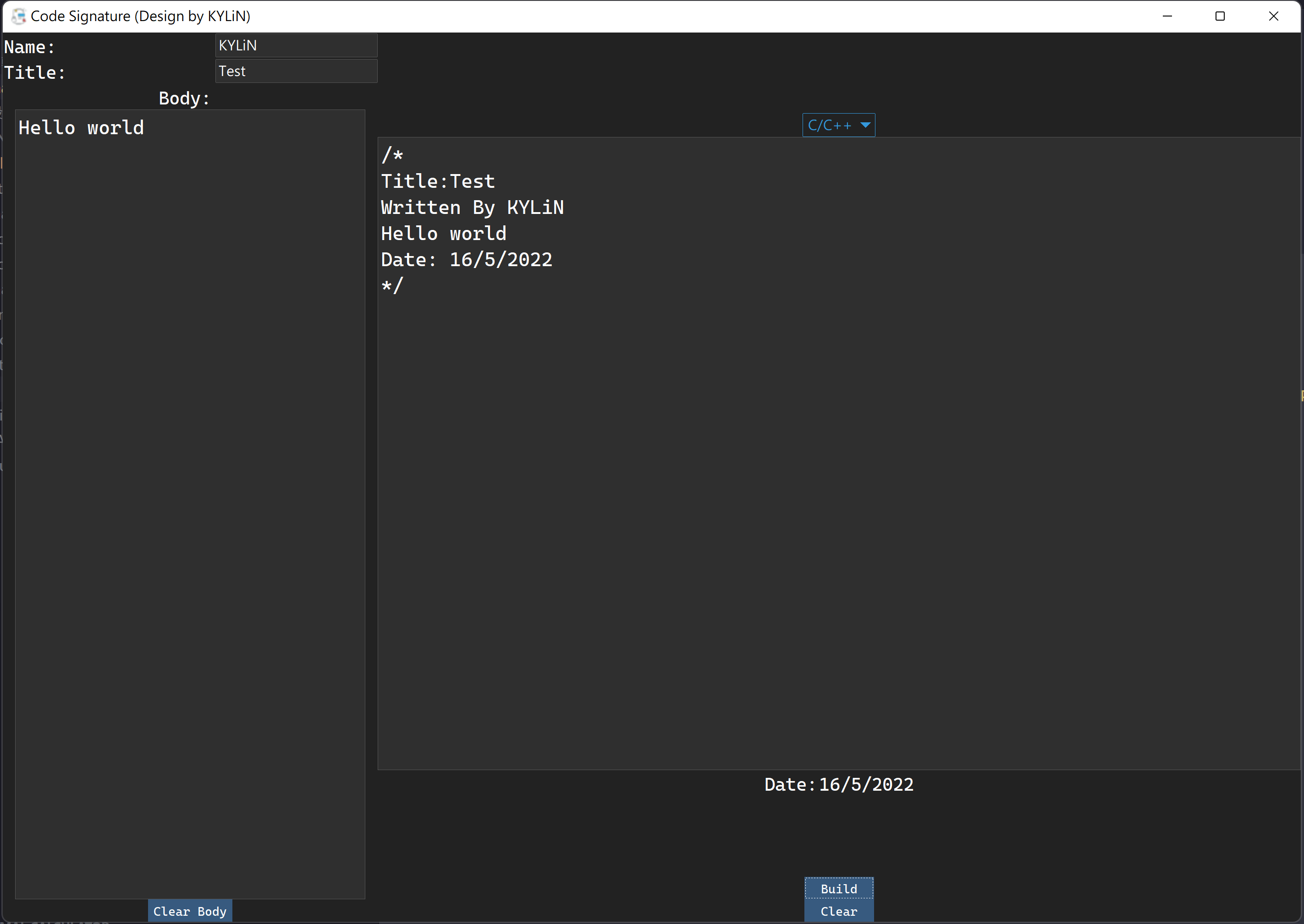Screen dimensions: 1304x924
Task: Click the Title input field containing Test
Action: (296, 71)
